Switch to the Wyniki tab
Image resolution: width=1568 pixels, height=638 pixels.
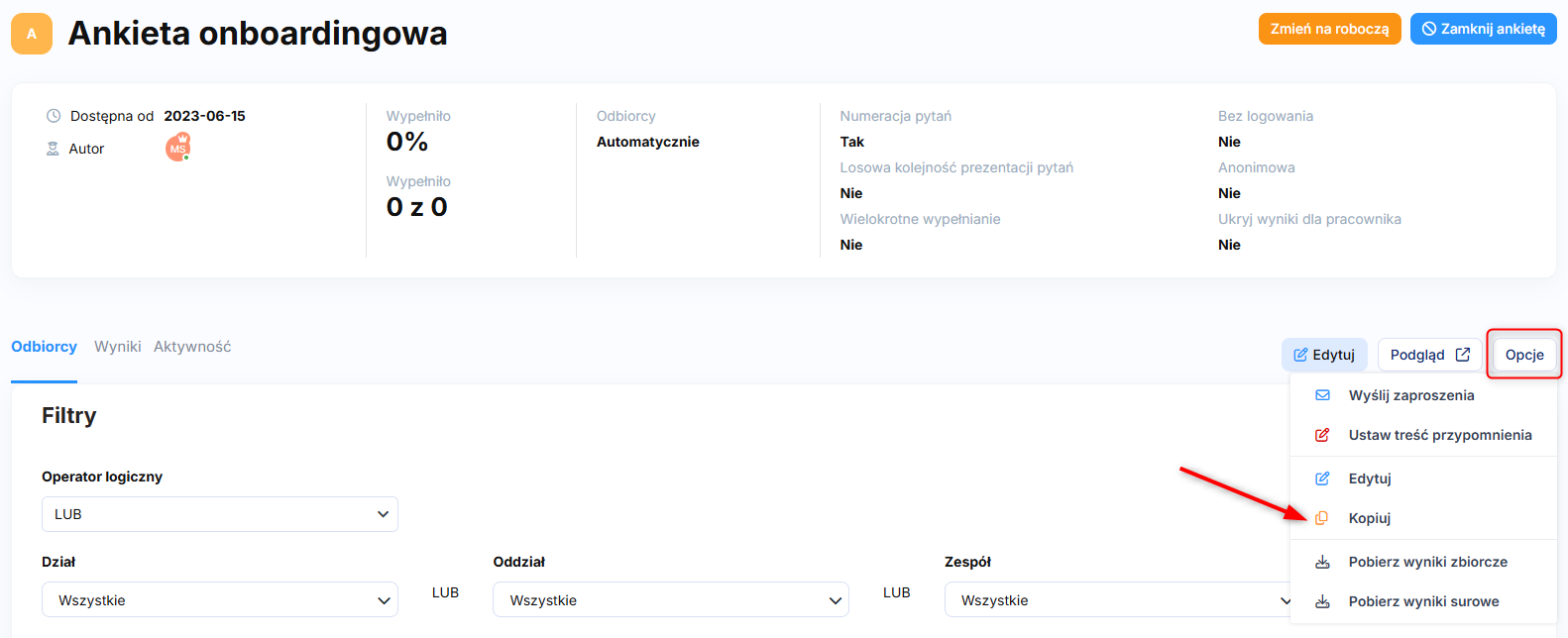tap(117, 347)
